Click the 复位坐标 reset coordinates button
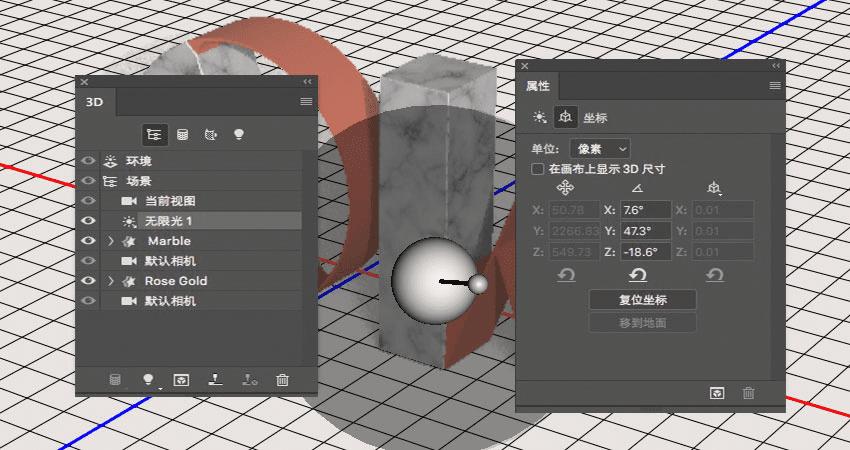 [642, 300]
